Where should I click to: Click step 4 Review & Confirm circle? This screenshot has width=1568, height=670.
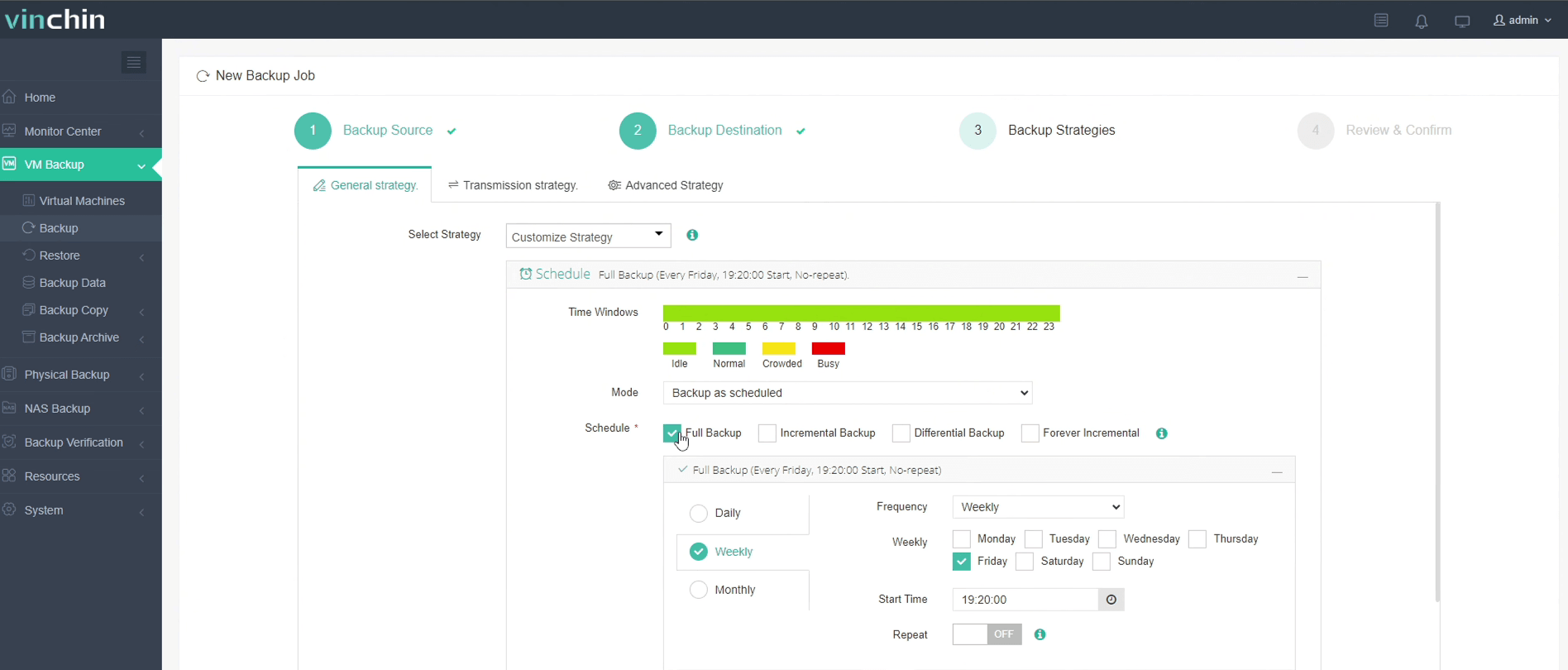tap(1316, 131)
